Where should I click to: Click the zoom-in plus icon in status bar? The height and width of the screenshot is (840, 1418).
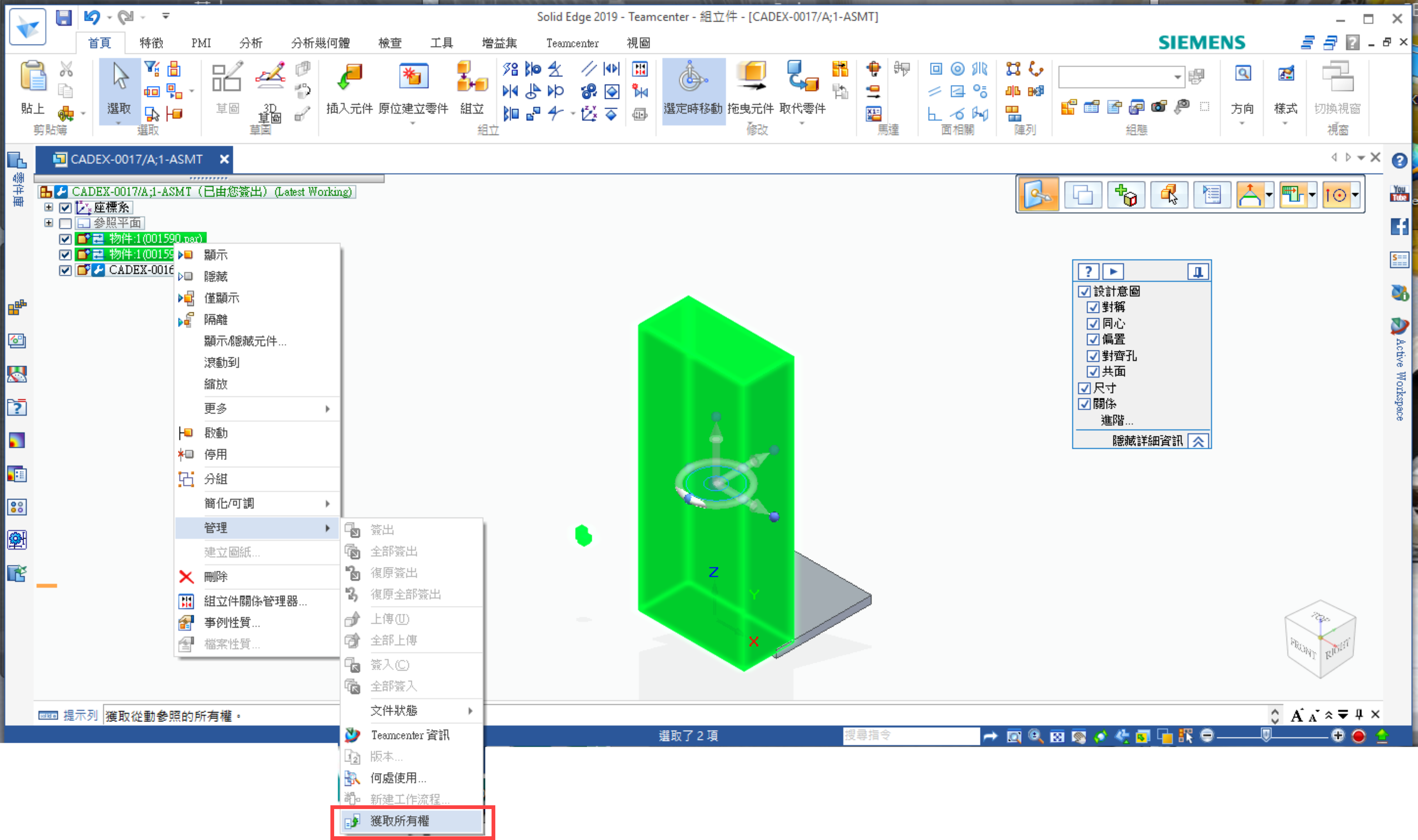coord(1338,736)
